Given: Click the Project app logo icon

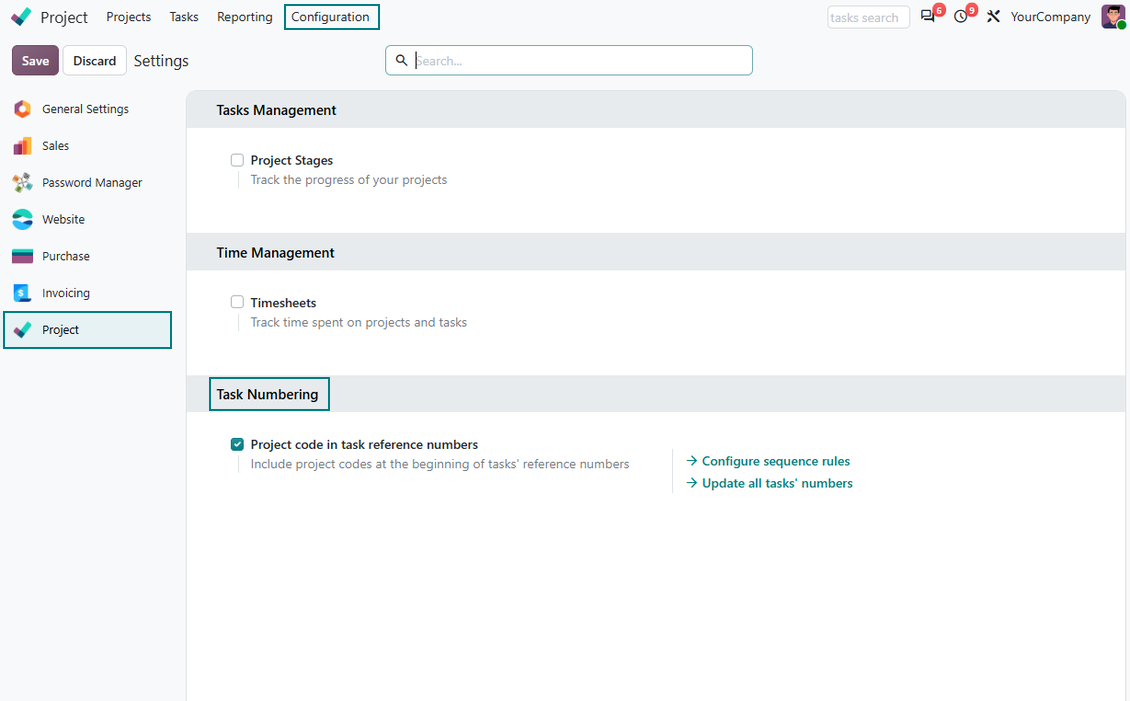Looking at the screenshot, I should (x=22, y=17).
